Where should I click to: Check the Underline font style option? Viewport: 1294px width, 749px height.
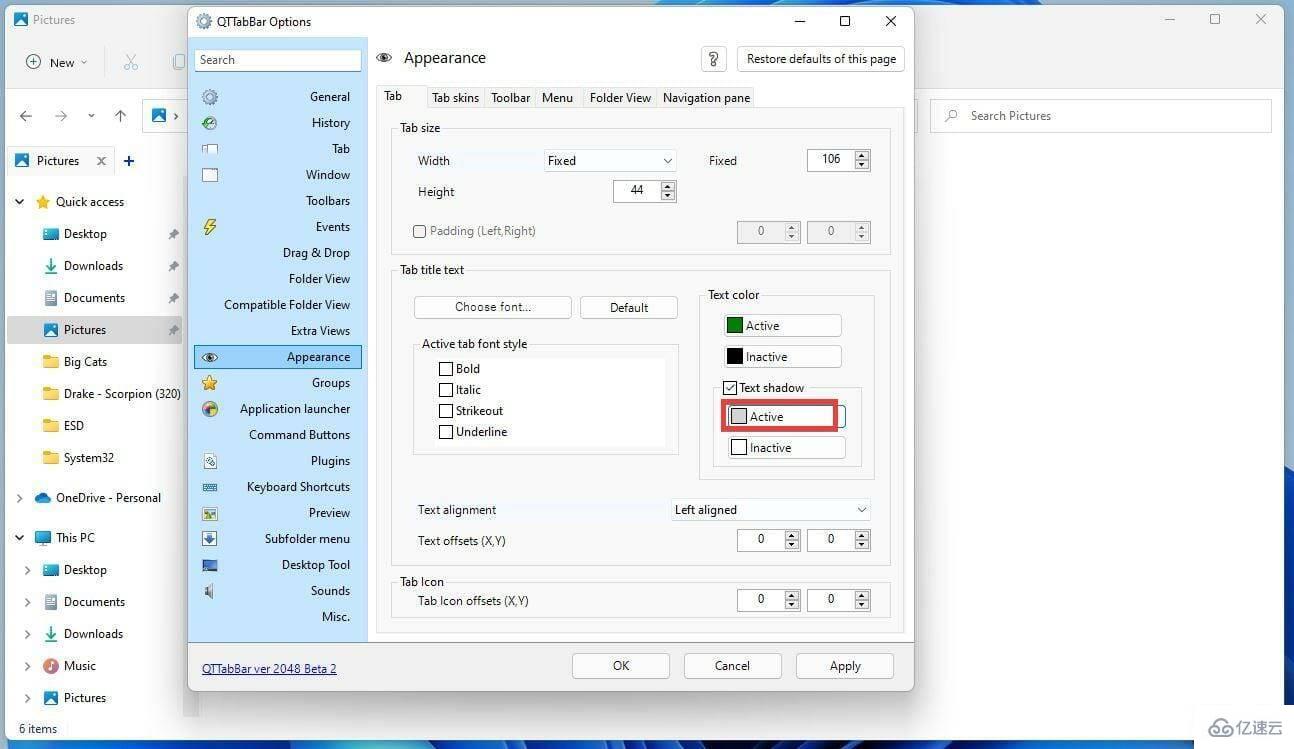pos(446,432)
